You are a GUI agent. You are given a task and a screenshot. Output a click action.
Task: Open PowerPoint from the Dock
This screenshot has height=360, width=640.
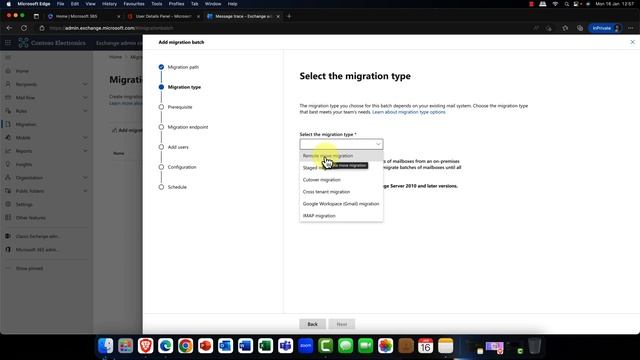point(205,346)
